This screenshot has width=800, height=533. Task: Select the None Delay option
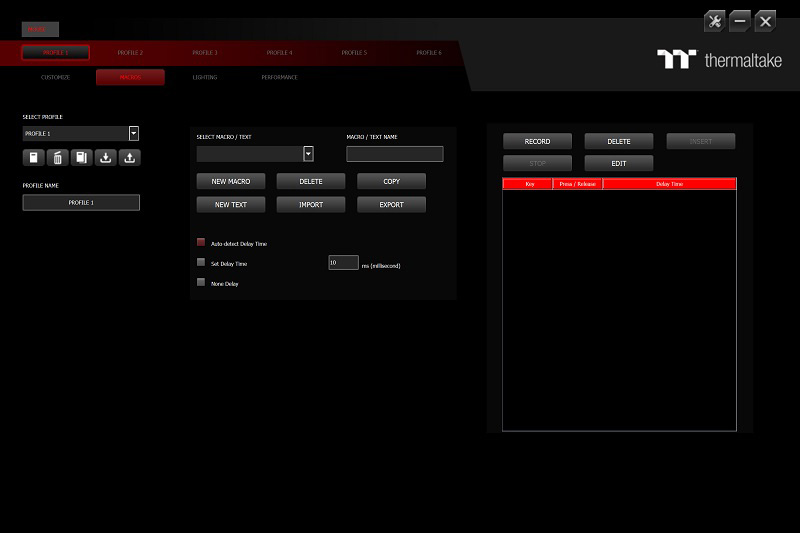tap(201, 283)
